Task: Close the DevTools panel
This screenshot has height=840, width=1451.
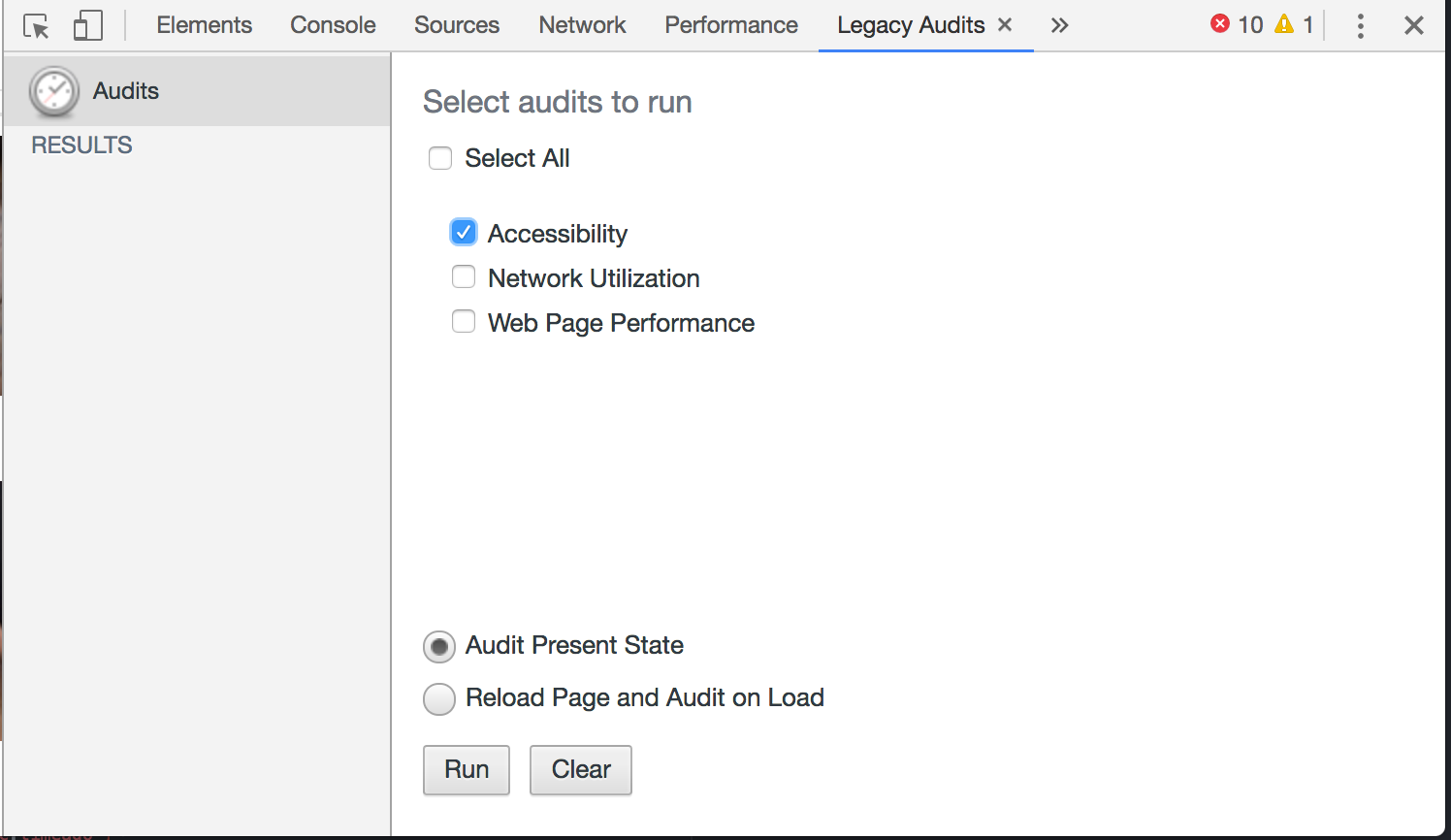Action: point(1414,26)
